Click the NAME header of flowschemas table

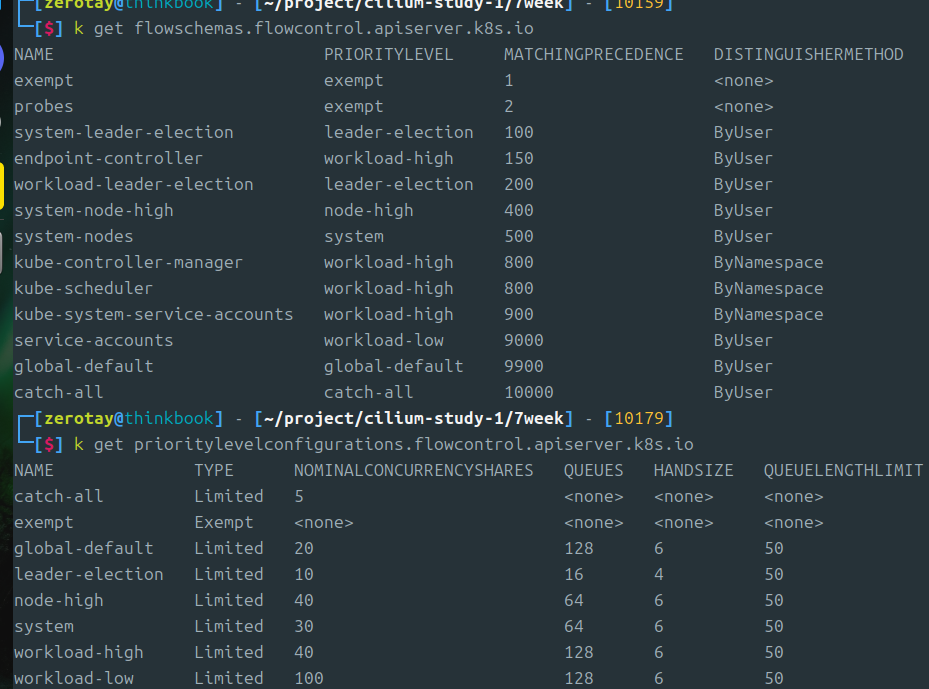[34, 54]
